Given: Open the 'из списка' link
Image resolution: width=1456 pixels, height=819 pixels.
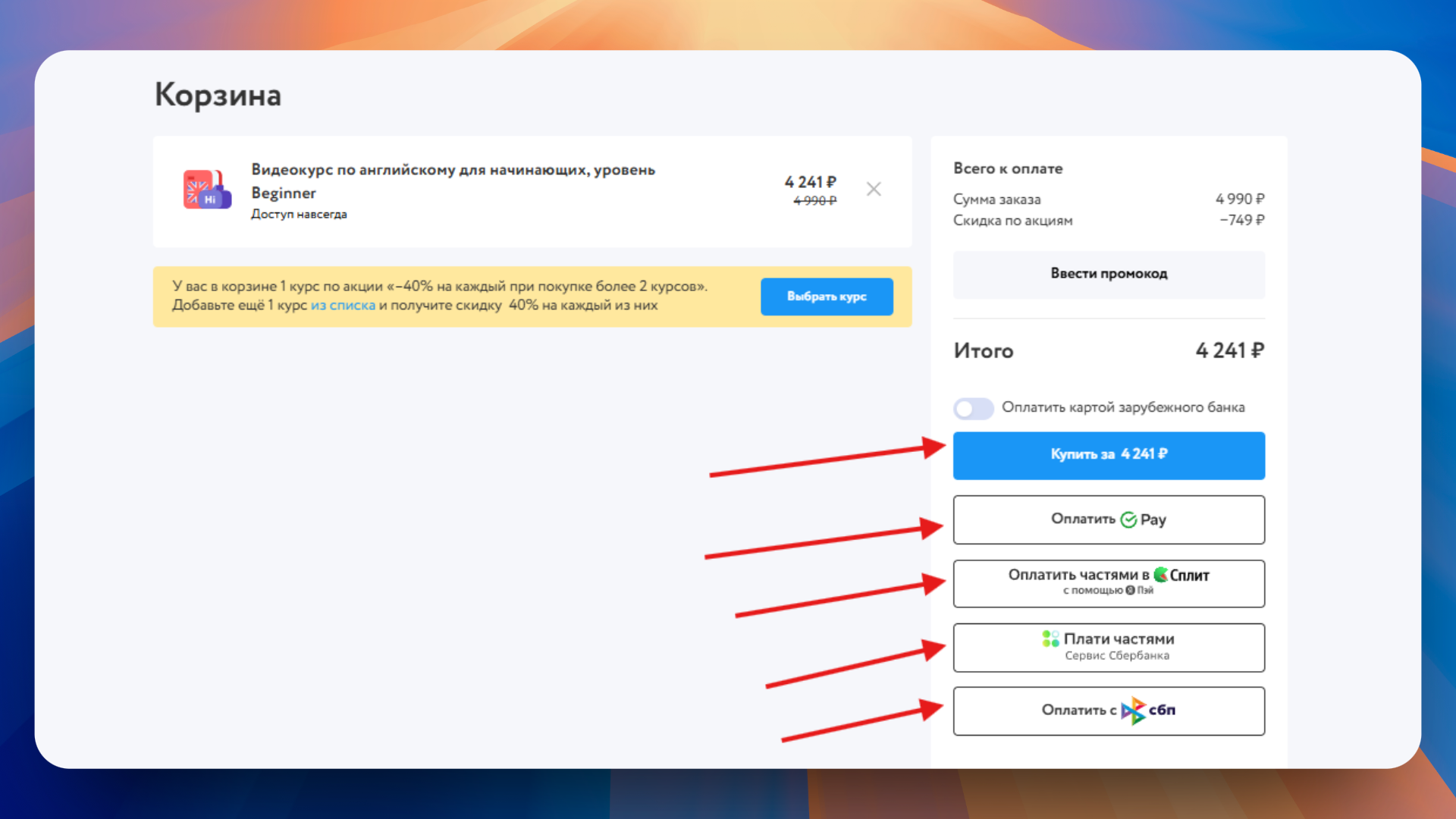Looking at the screenshot, I should coord(343,306).
